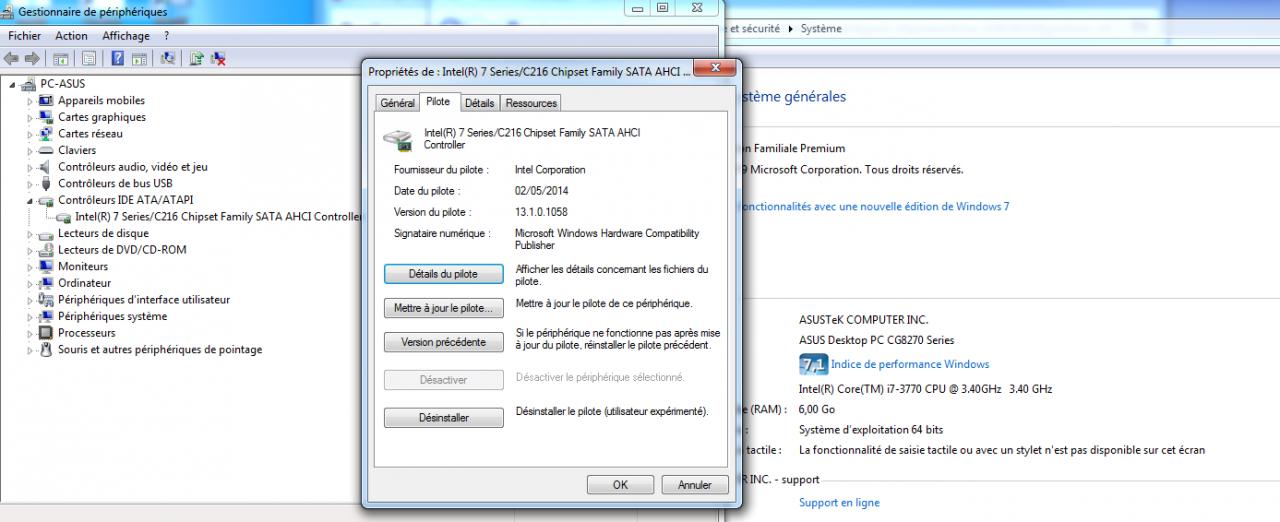Click the uninstall device icon with red X
Screen dimensions: 1280x522
(x=218, y=58)
